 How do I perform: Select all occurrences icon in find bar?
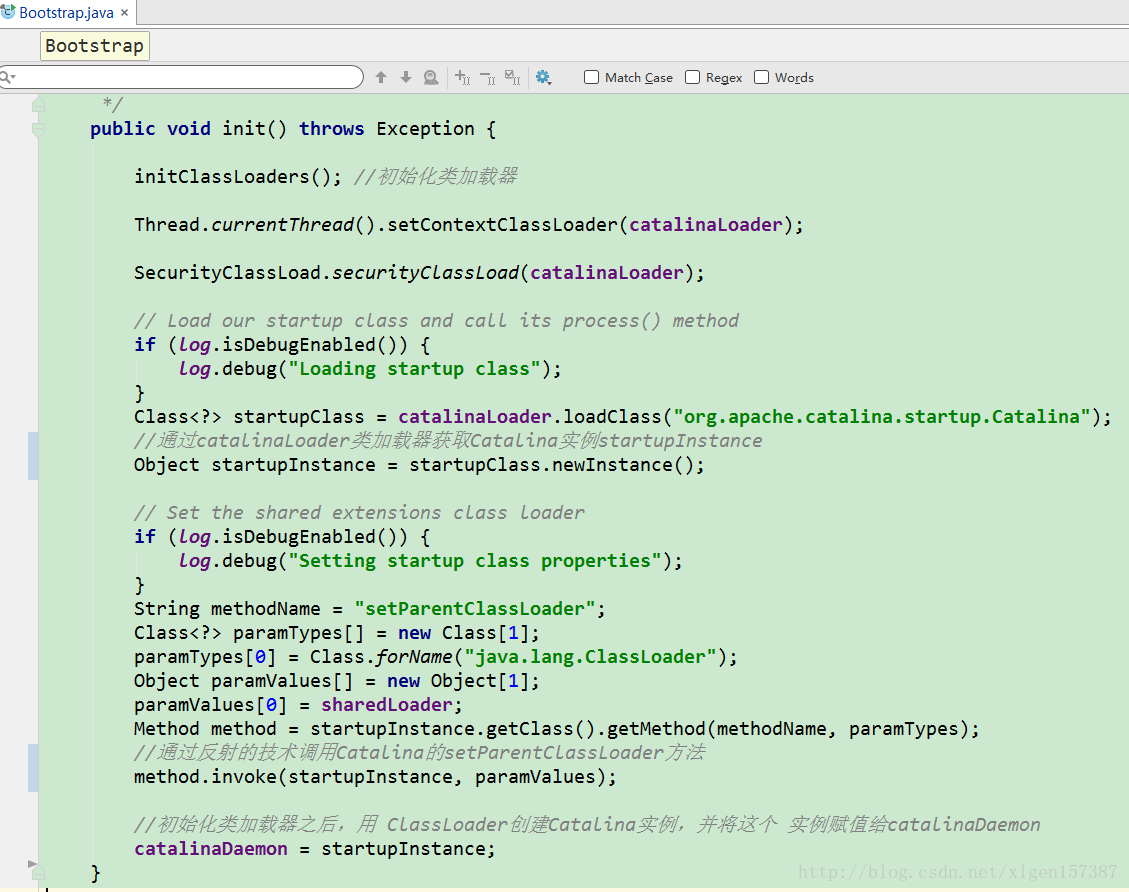pyautogui.click(x=512, y=77)
